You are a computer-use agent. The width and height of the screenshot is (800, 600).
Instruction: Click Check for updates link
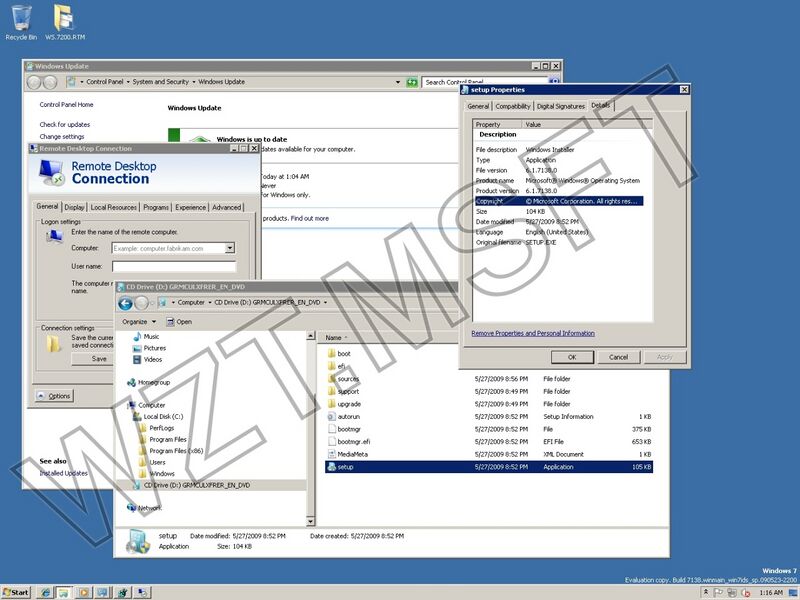coord(64,124)
